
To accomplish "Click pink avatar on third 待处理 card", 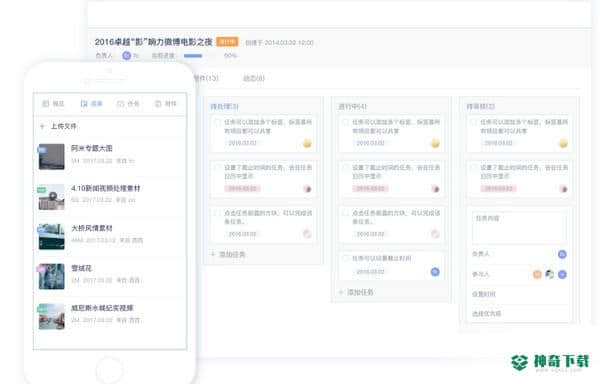I will click(x=307, y=234).
